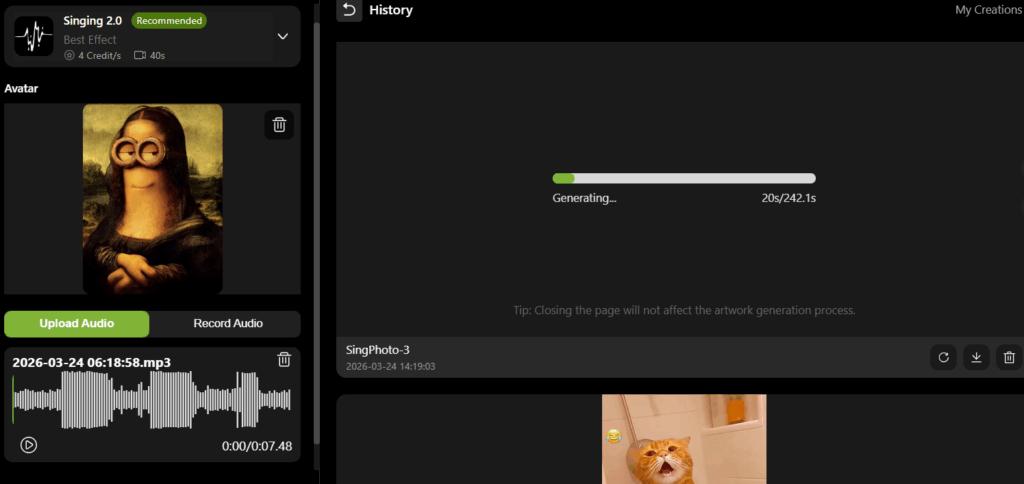The width and height of the screenshot is (1024, 484).
Task: Expand the Singing 2.0 model dropdown chevron
Action: 283,36
